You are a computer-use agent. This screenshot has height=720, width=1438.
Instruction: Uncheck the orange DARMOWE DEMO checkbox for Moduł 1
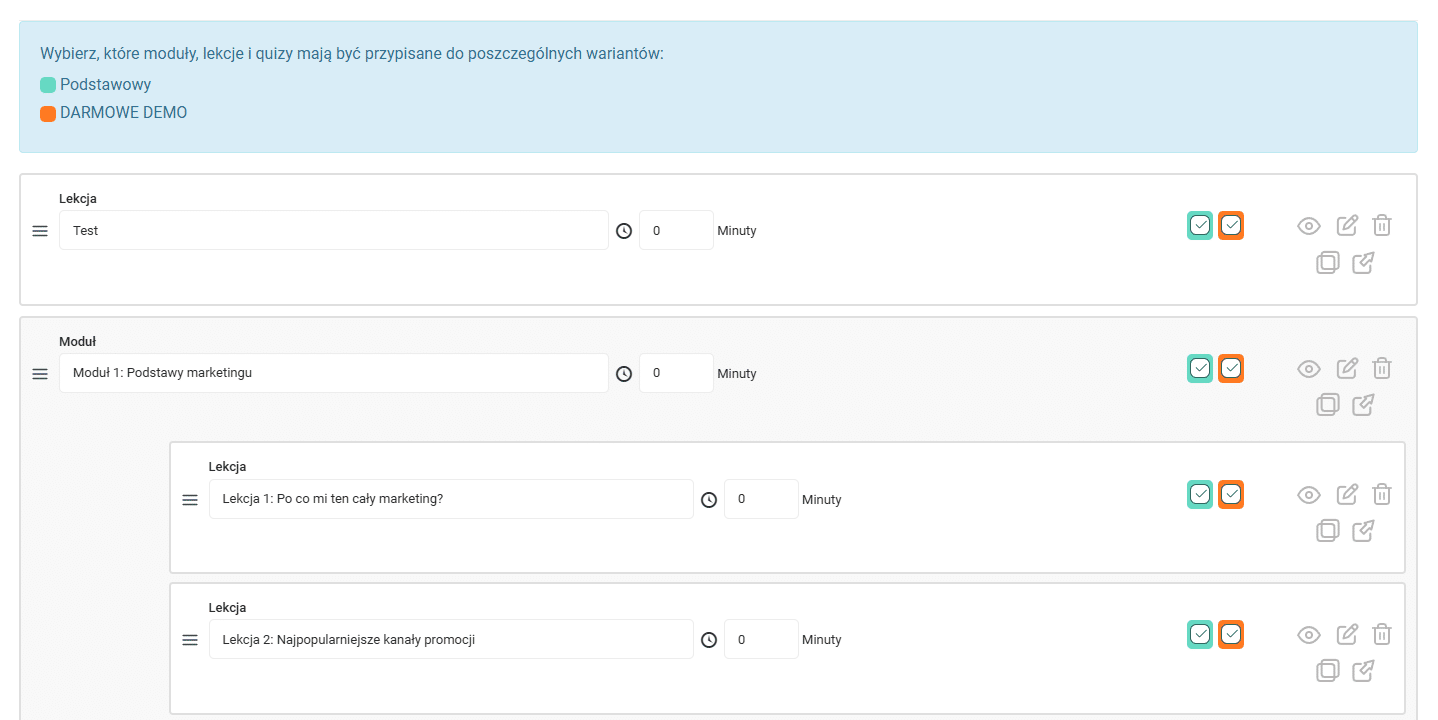point(1231,369)
